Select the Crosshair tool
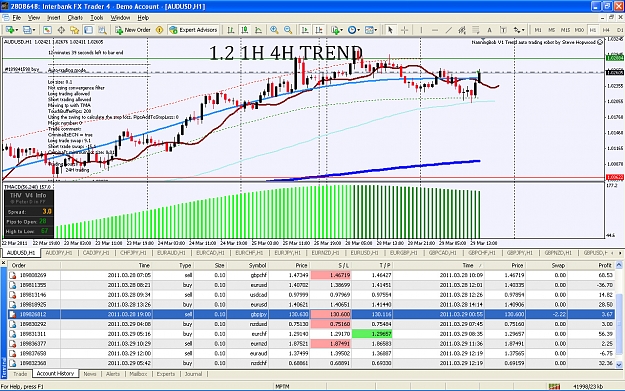The height and width of the screenshot is (391, 625). (404, 30)
